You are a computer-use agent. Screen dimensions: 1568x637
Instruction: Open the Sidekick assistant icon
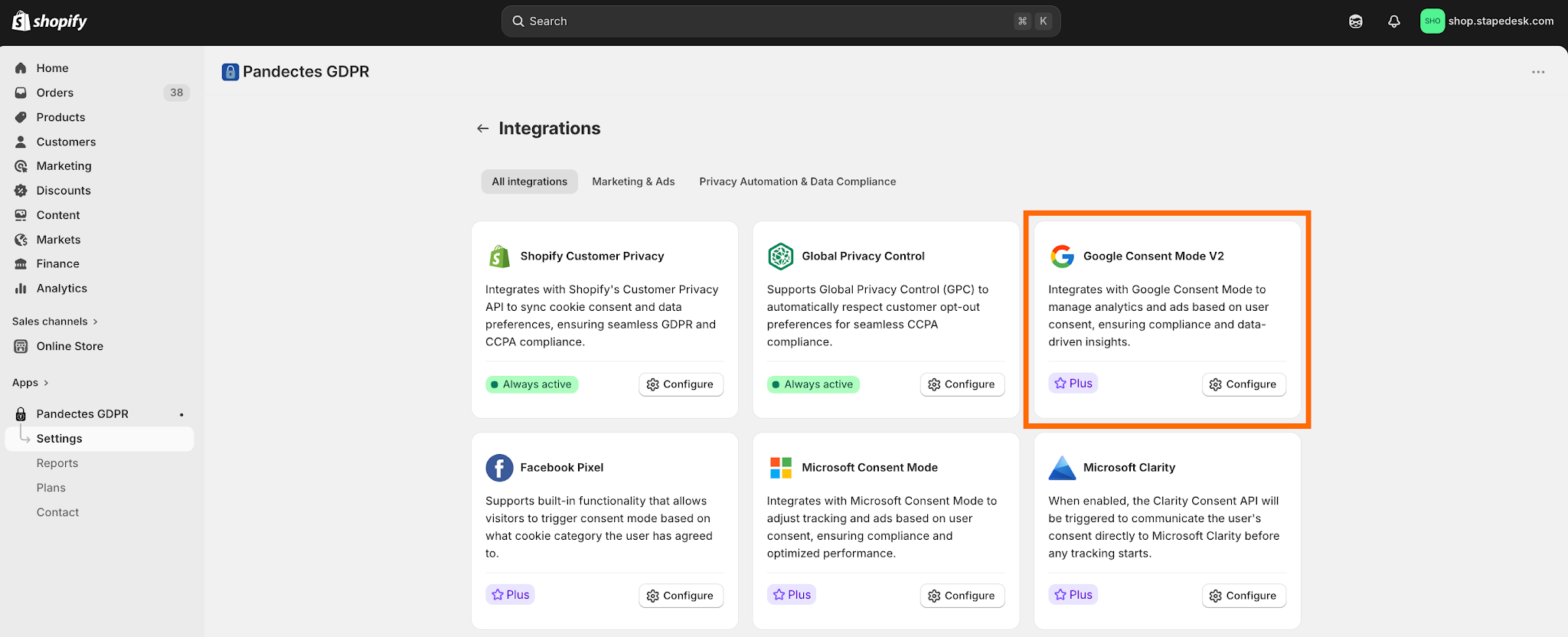(1356, 21)
